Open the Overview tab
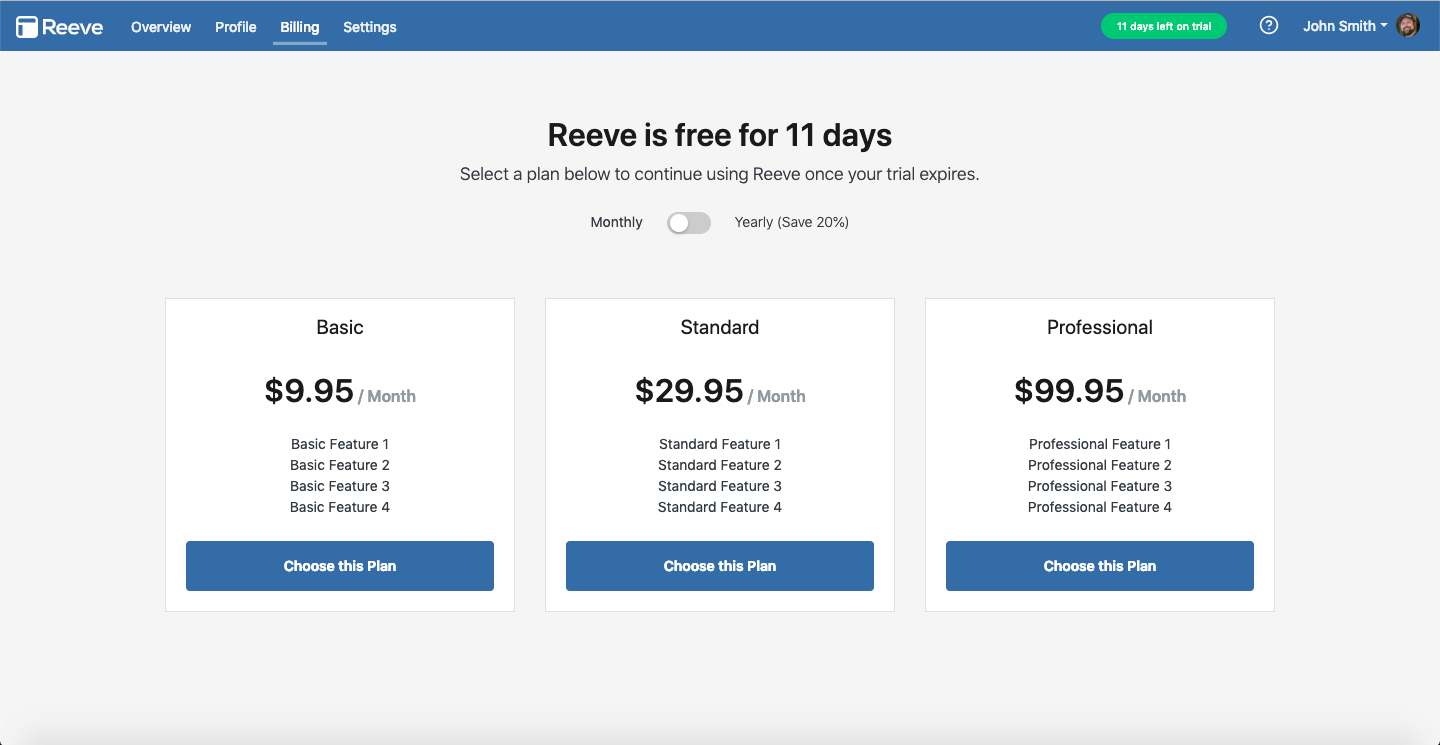 point(161,27)
